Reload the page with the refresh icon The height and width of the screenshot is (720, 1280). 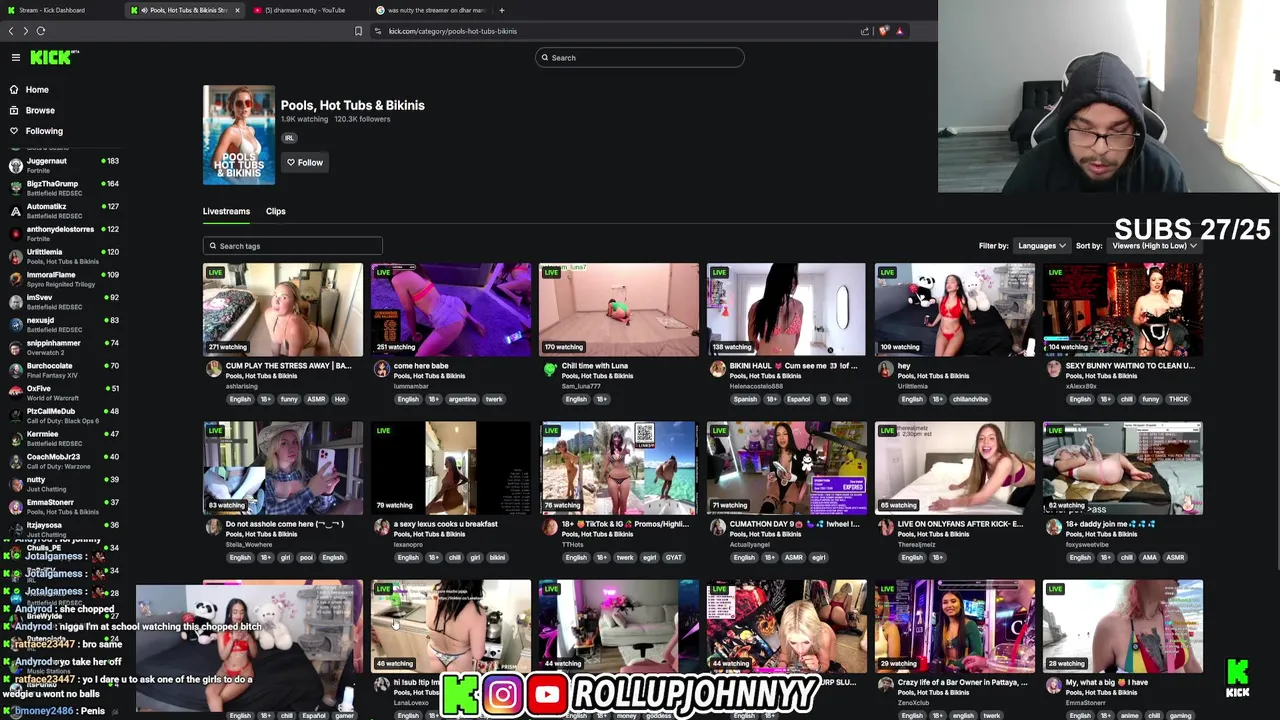tap(41, 31)
